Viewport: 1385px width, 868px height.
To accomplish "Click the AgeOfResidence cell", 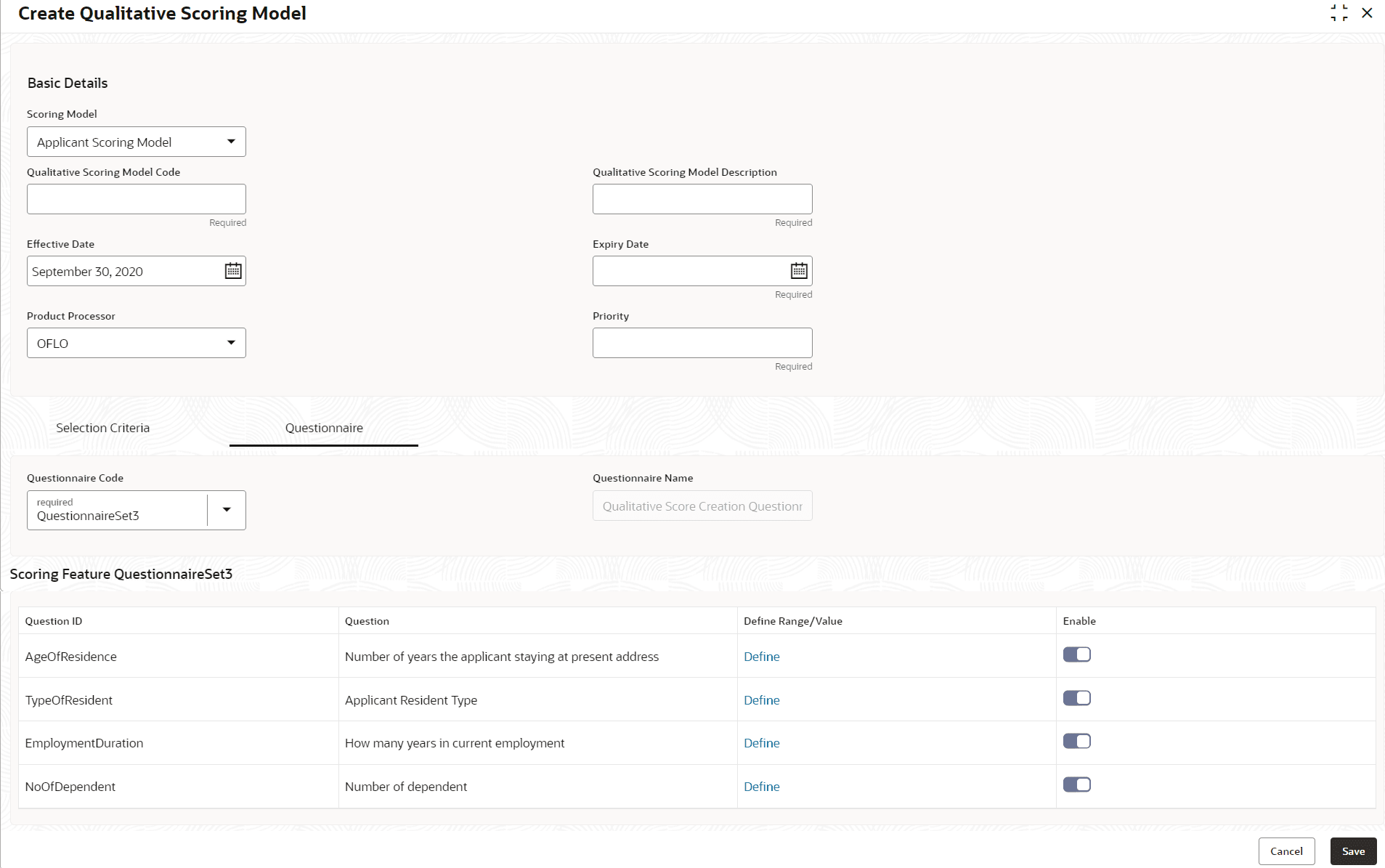I will click(x=179, y=657).
